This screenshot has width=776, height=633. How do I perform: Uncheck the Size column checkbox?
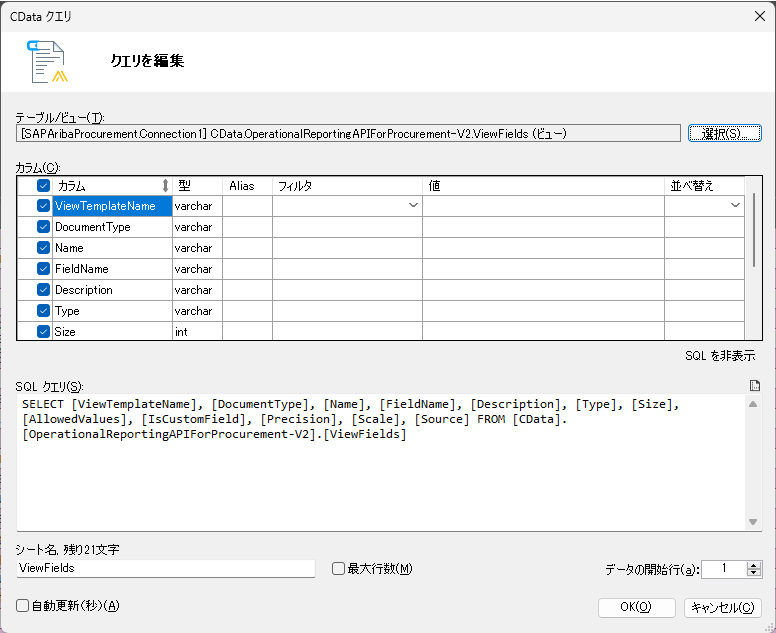44,331
